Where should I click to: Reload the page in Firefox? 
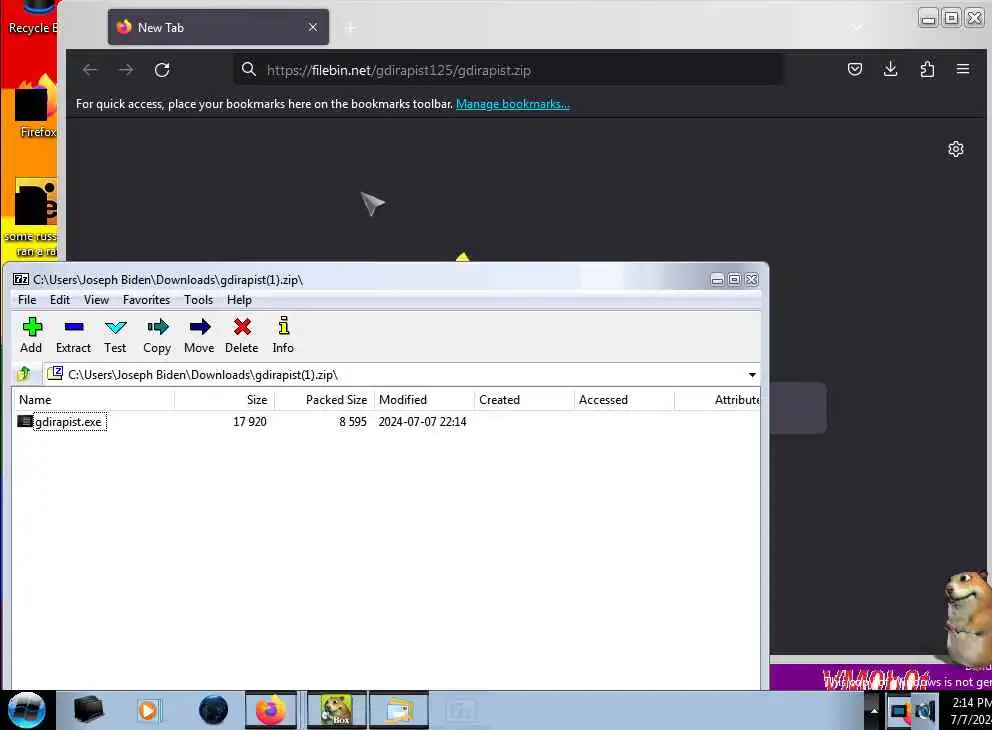(162, 70)
